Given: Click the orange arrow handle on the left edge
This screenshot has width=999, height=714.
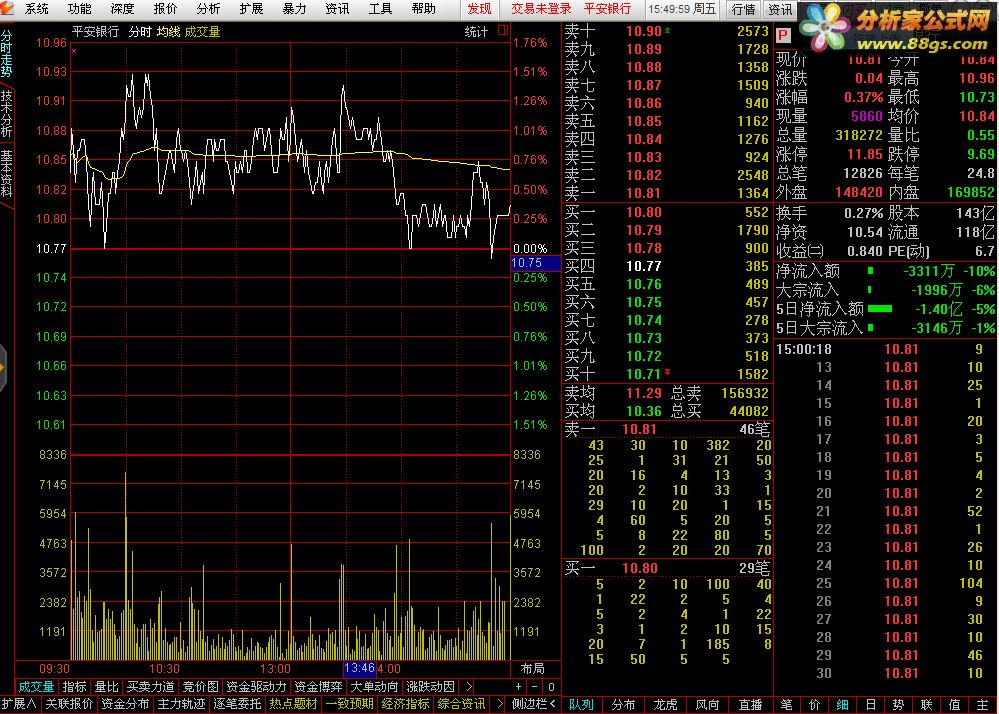Looking at the screenshot, I should tap(3, 368).
